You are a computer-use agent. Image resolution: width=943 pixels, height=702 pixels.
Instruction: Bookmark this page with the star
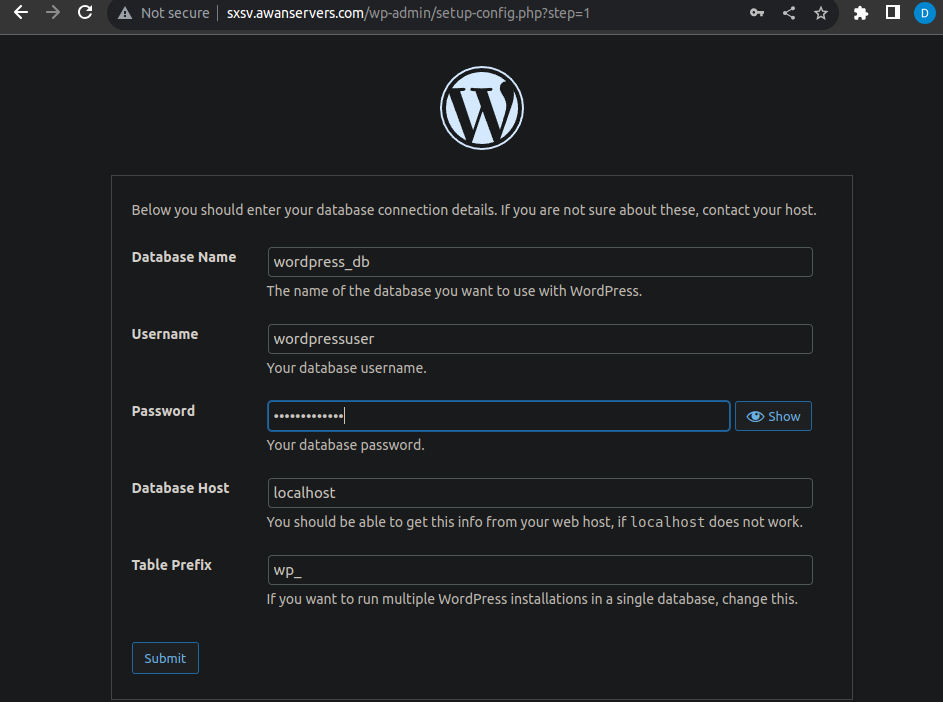pos(821,13)
